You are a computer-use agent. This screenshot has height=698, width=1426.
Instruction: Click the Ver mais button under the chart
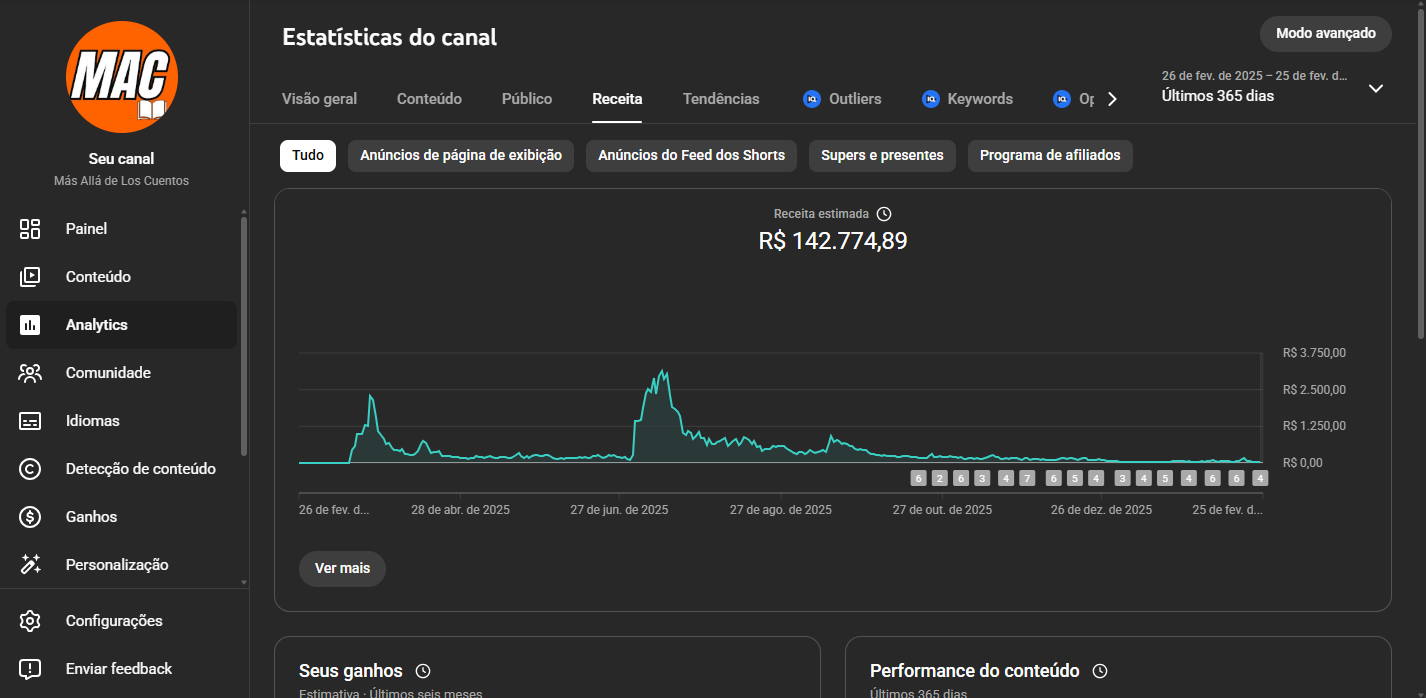pos(342,568)
